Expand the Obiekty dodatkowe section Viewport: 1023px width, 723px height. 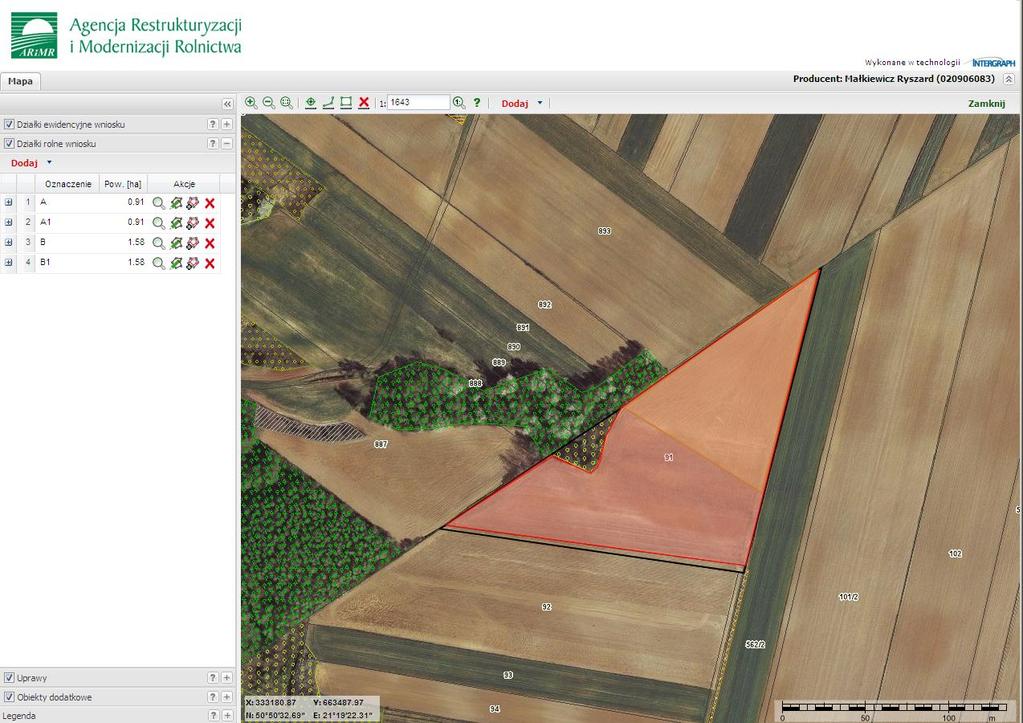226,697
